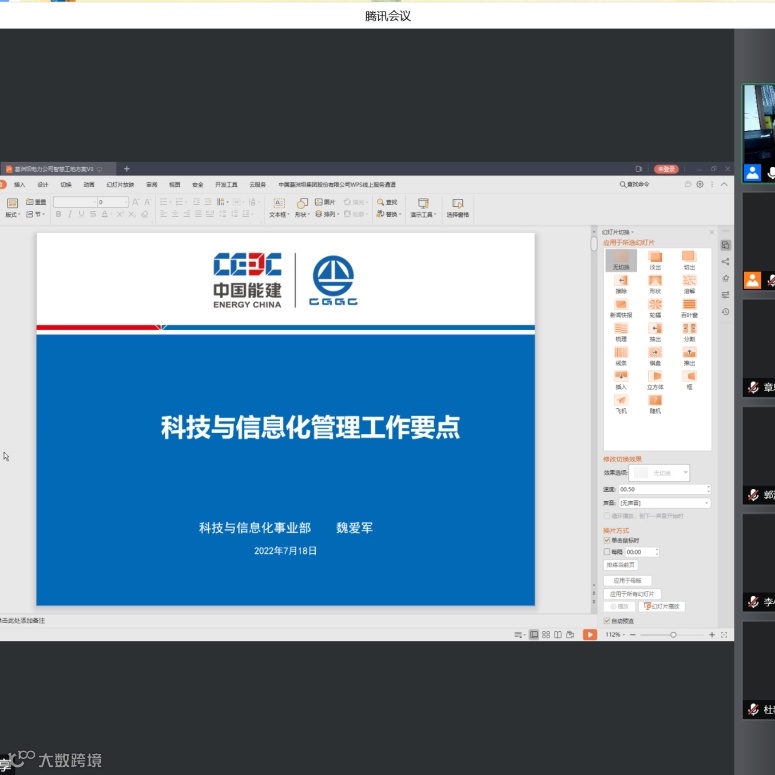Image resolution: width=775 pixels, height=775 pixels.
Task: Apply the 立方体 cube transition
Action: click(655, 380)
